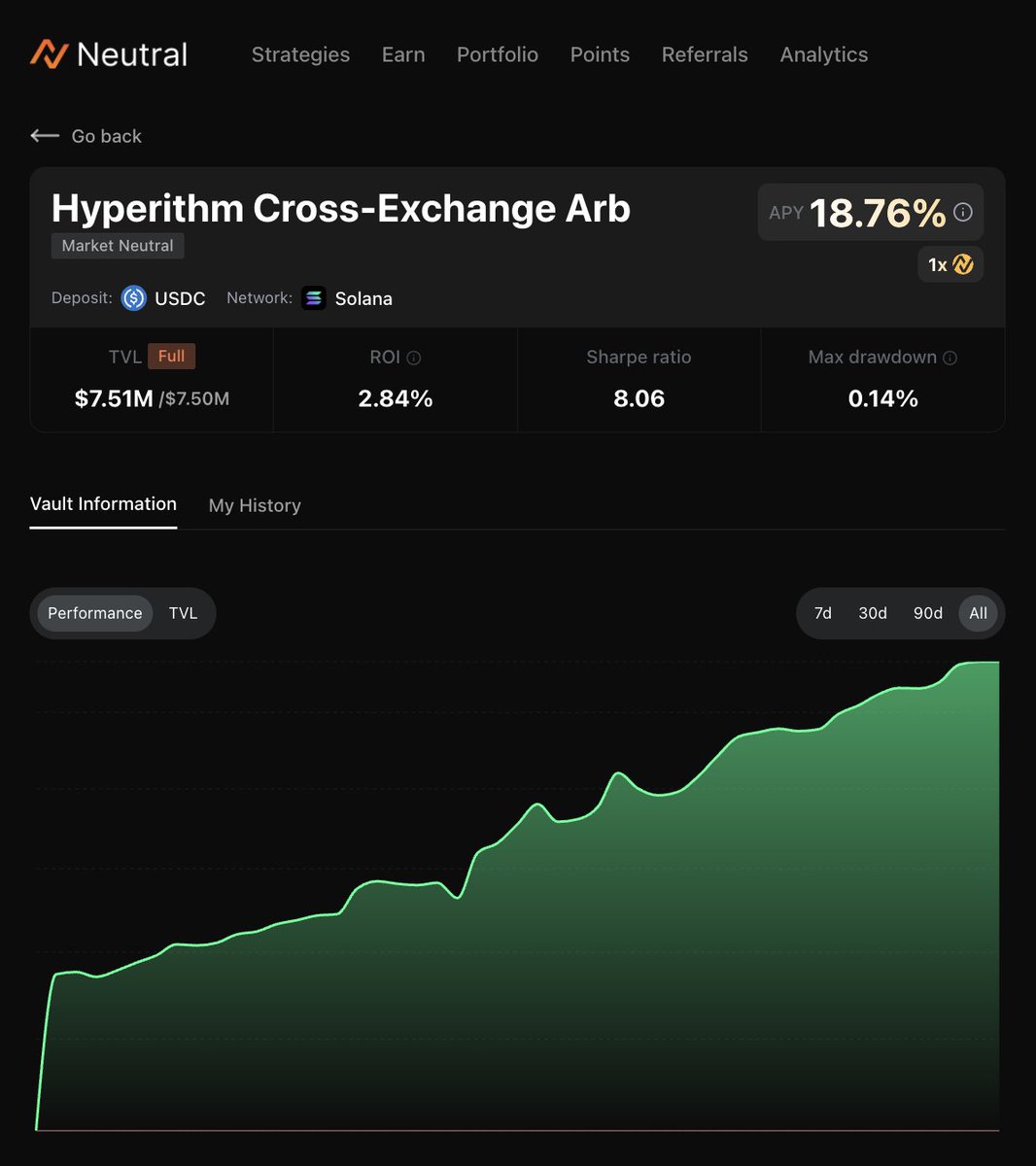Click the Neutral logo icon
The image size is (1036, 1166).
pyautogui.click(x=49, y=54)
